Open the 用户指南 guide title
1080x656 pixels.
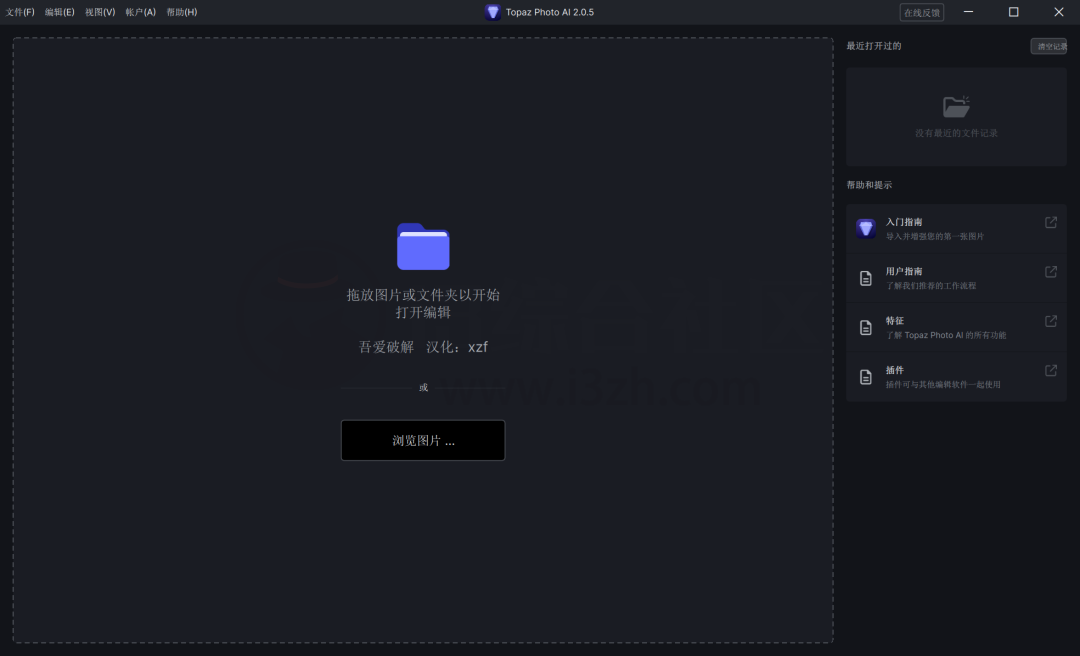(904, 271)
